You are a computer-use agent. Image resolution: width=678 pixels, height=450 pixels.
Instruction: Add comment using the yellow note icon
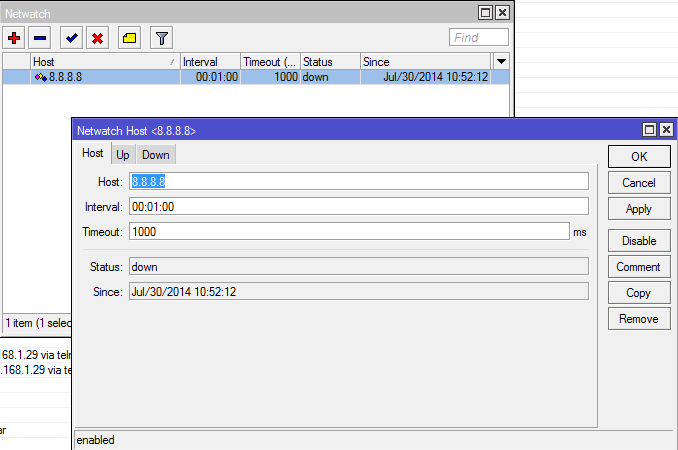[129, 38]
